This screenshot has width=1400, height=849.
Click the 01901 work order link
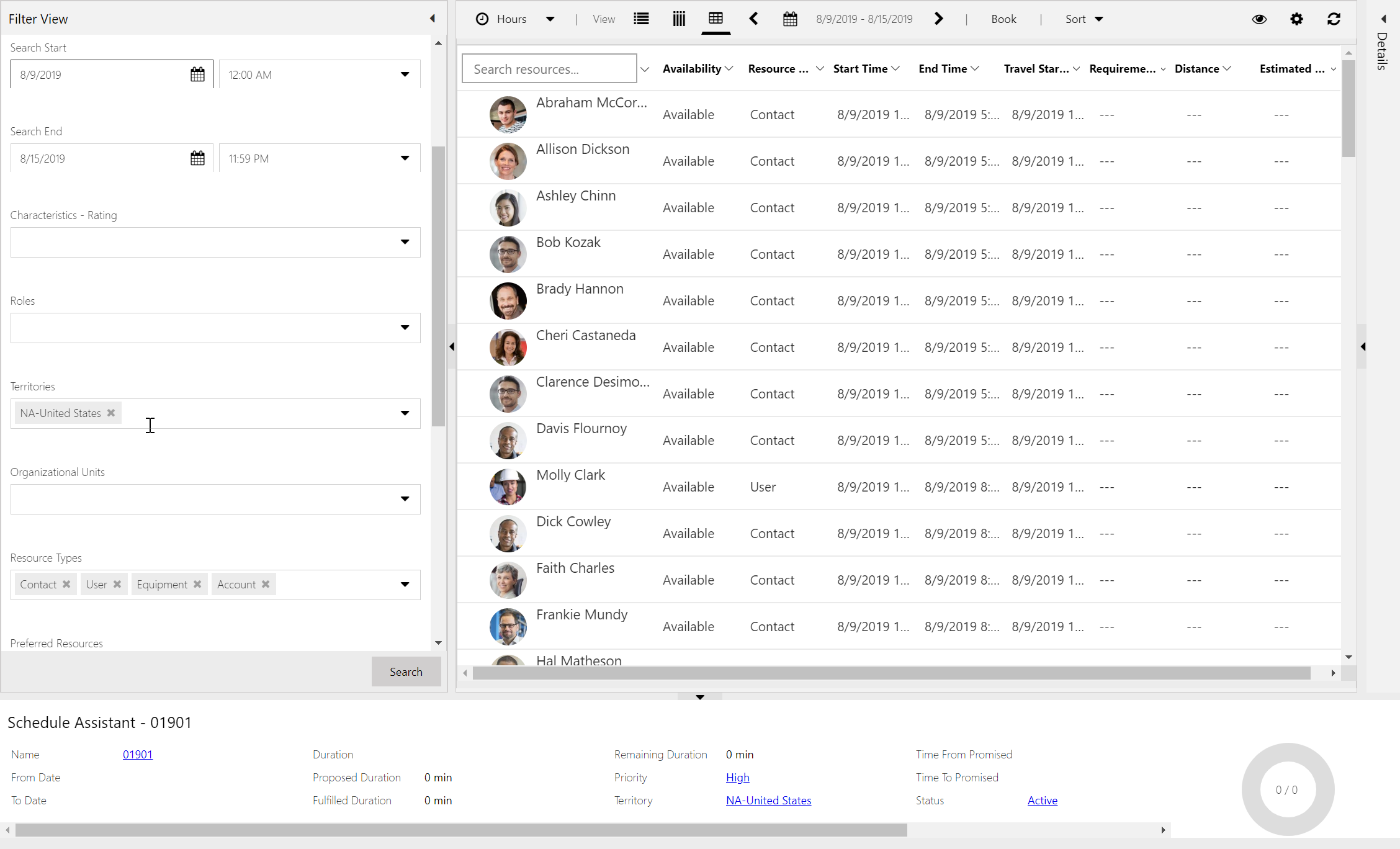(x=137, y=754)
